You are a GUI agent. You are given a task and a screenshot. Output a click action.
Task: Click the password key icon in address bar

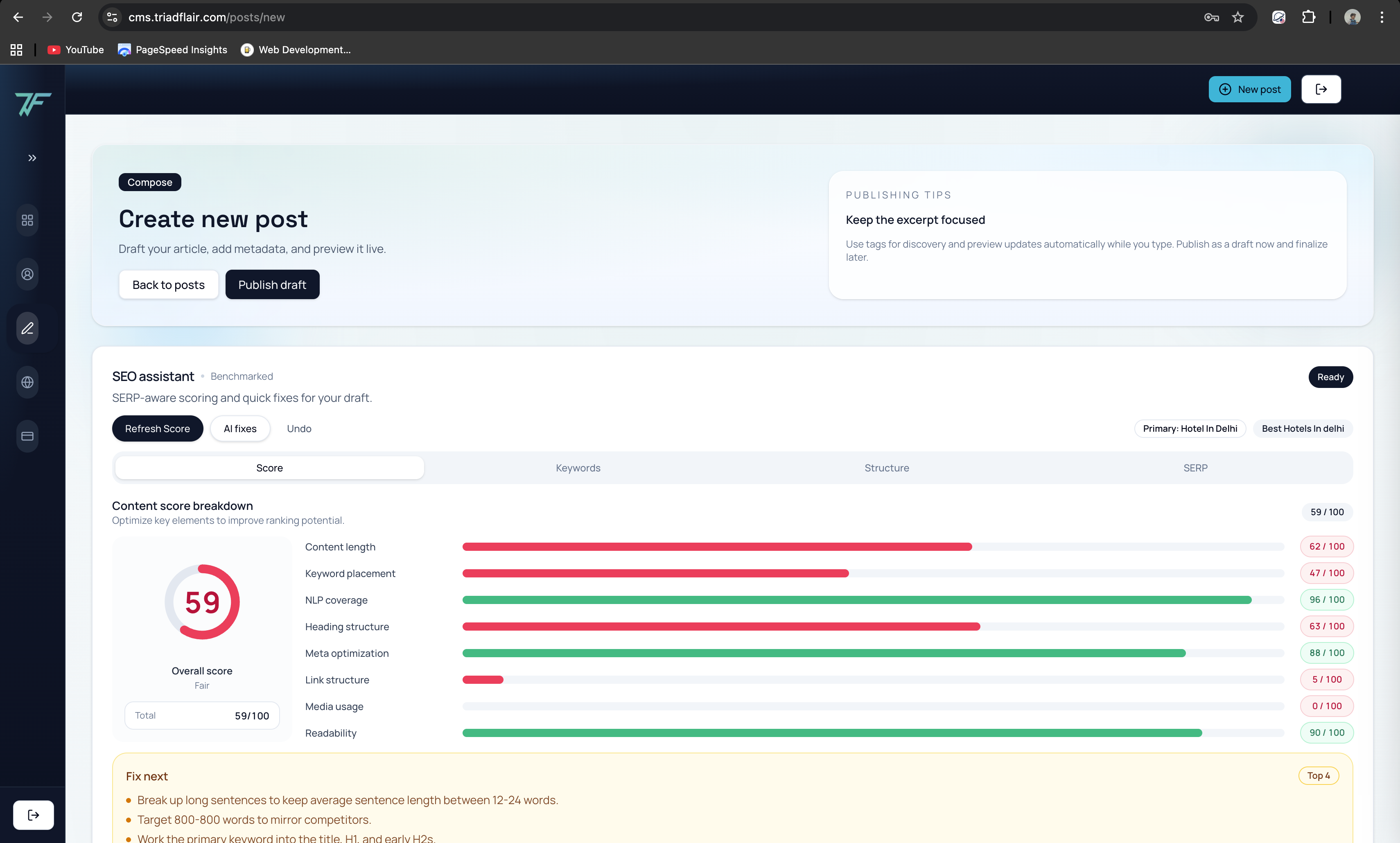click(x=1212, y=17)
